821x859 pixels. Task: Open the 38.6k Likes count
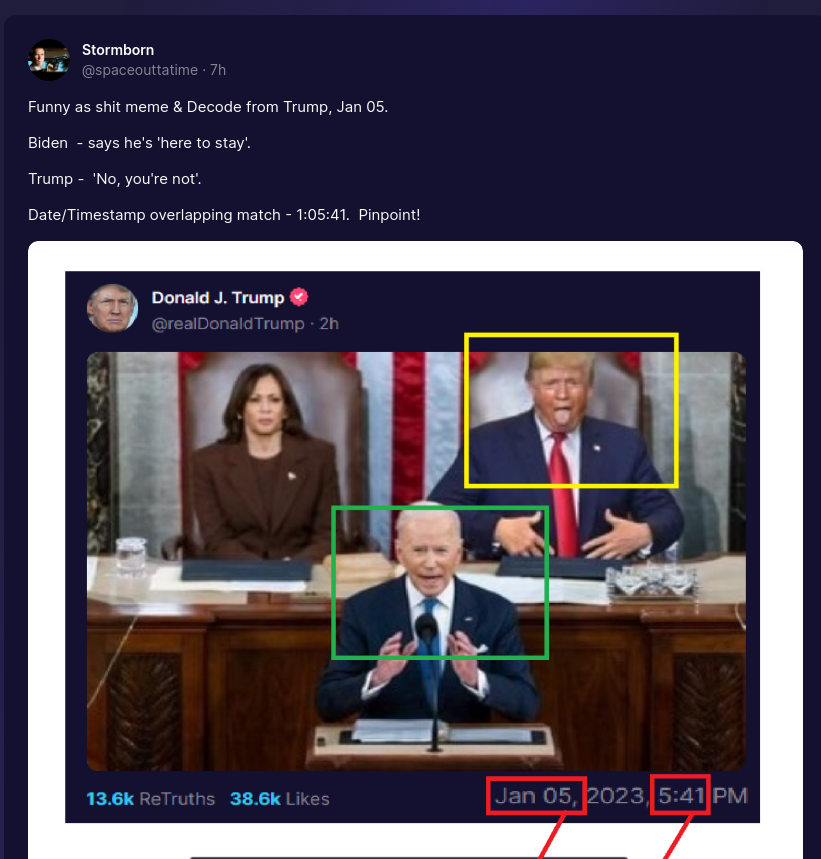[279, 799]
